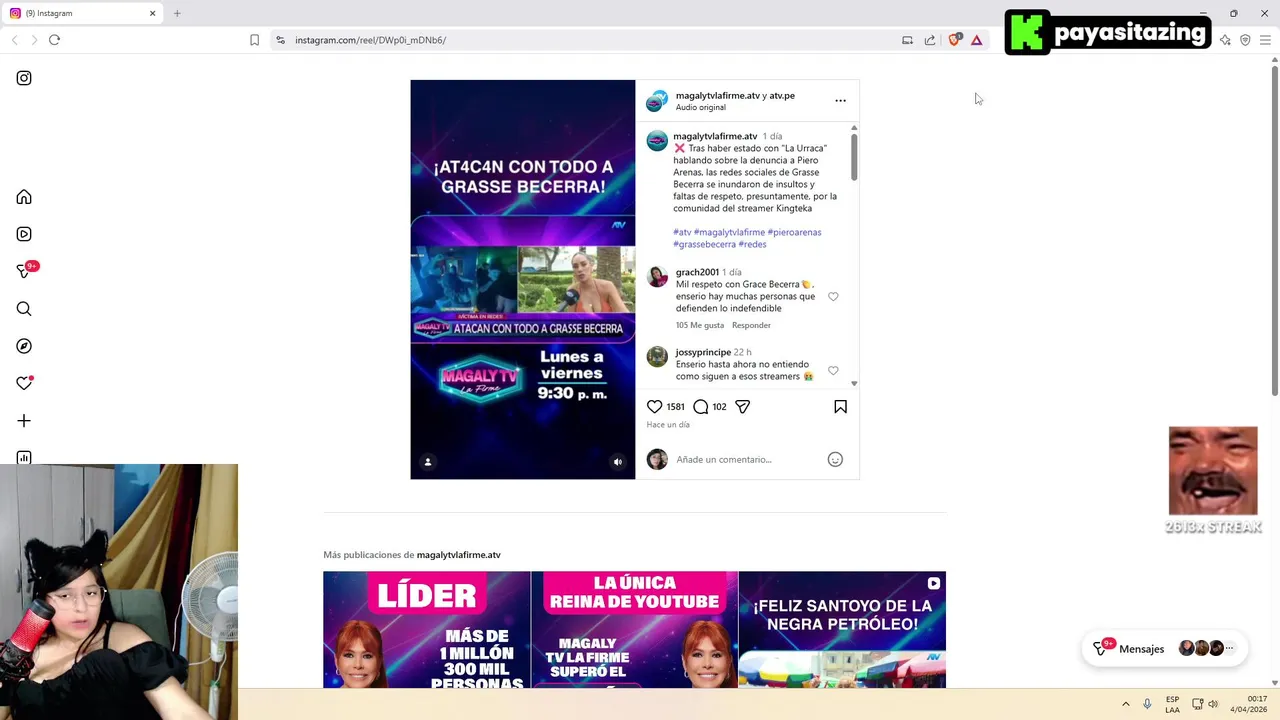Select the Instagram browser tab
This screenshot has height=720, width=1280.
83,13
